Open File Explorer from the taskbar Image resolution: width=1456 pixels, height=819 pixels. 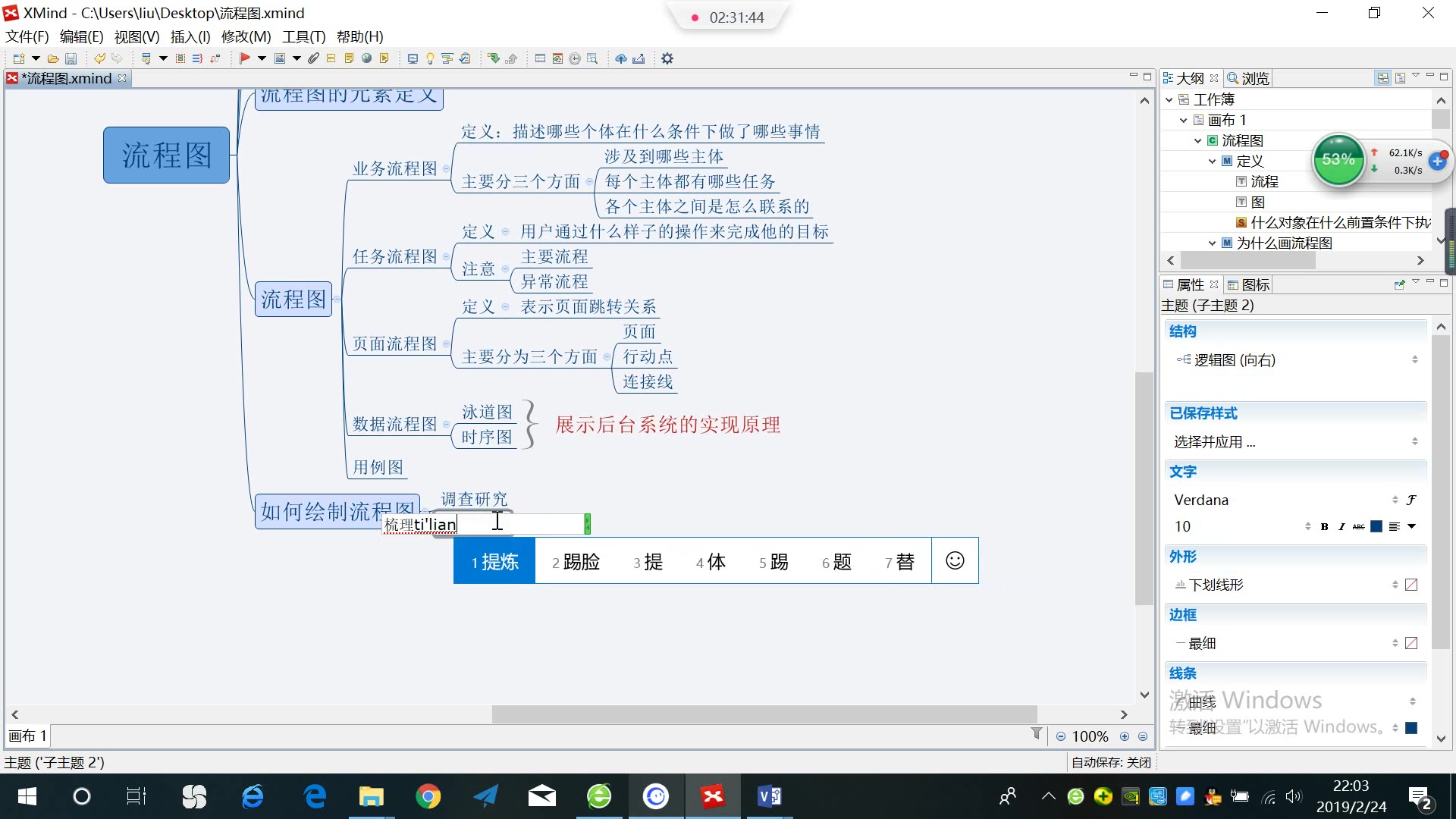pos(371,796)
